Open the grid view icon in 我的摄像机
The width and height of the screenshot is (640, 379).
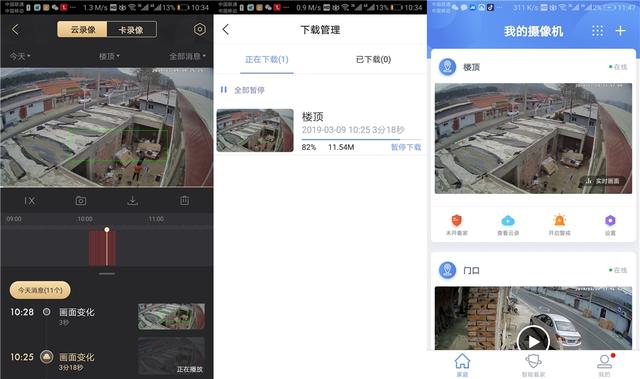click(x=597, y=31)
